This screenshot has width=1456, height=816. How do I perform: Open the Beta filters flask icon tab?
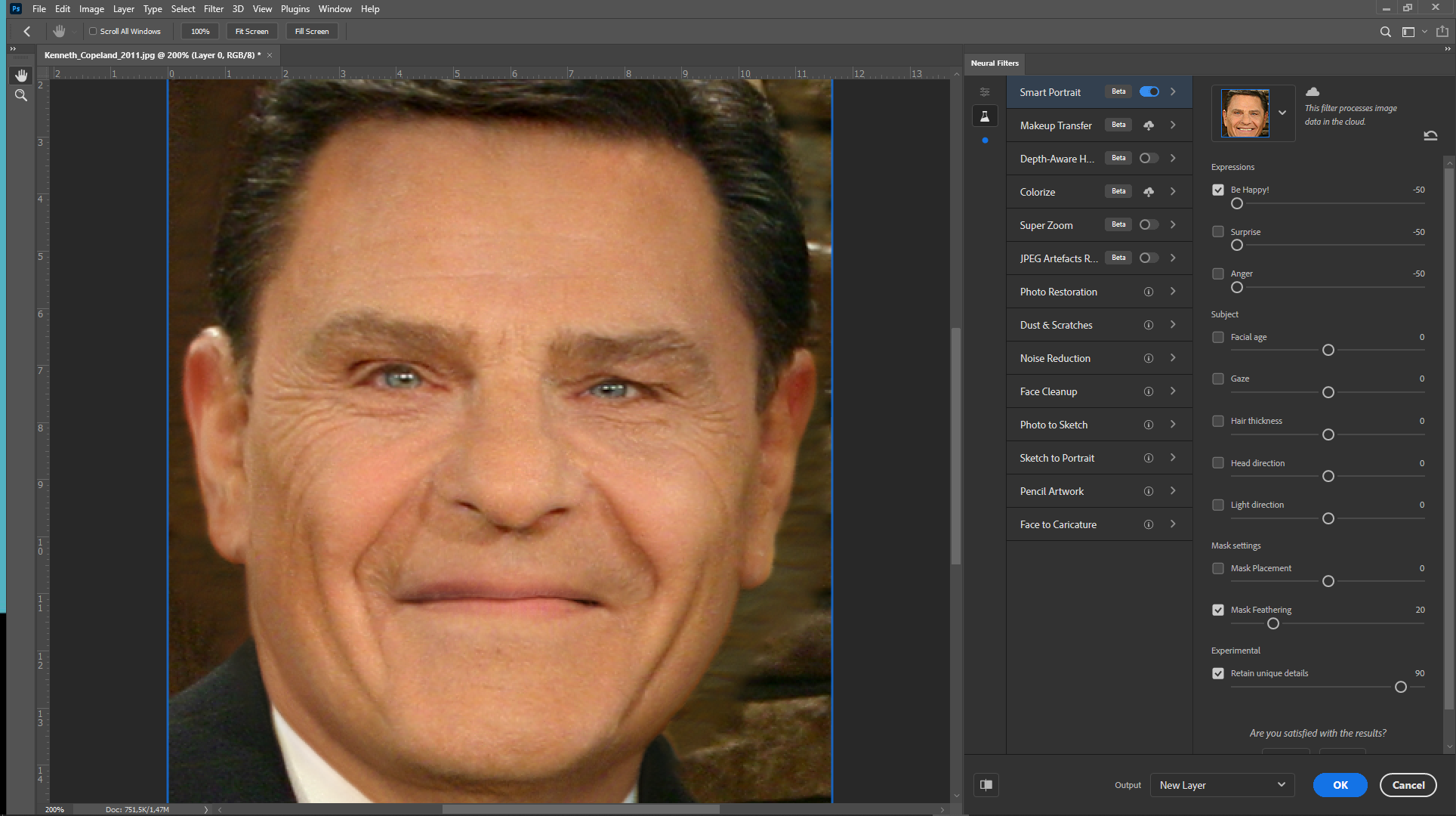coord(985,116)
